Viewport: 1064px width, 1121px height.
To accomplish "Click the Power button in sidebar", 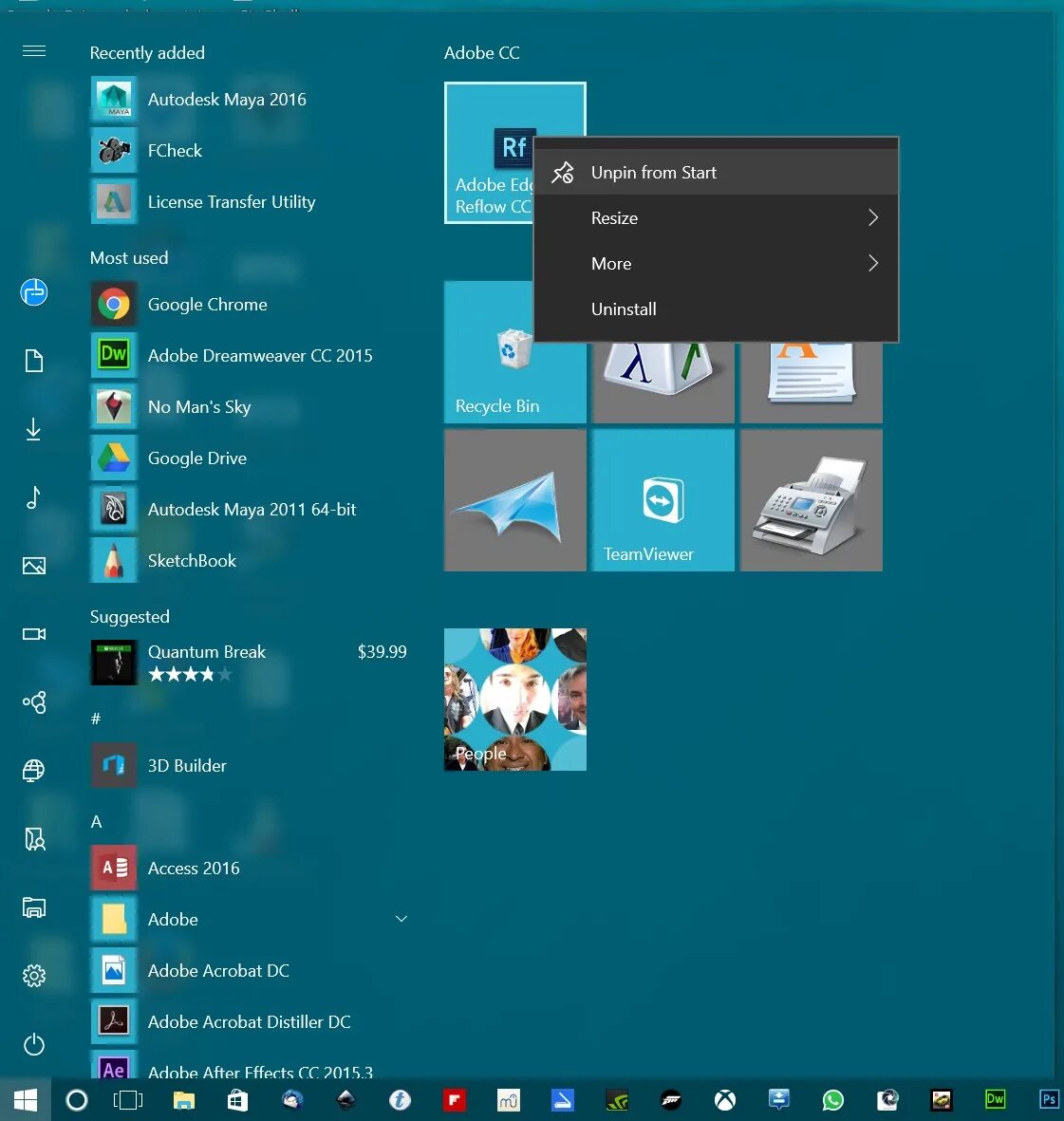I will pyautogui.click(x=34, y=1044).
